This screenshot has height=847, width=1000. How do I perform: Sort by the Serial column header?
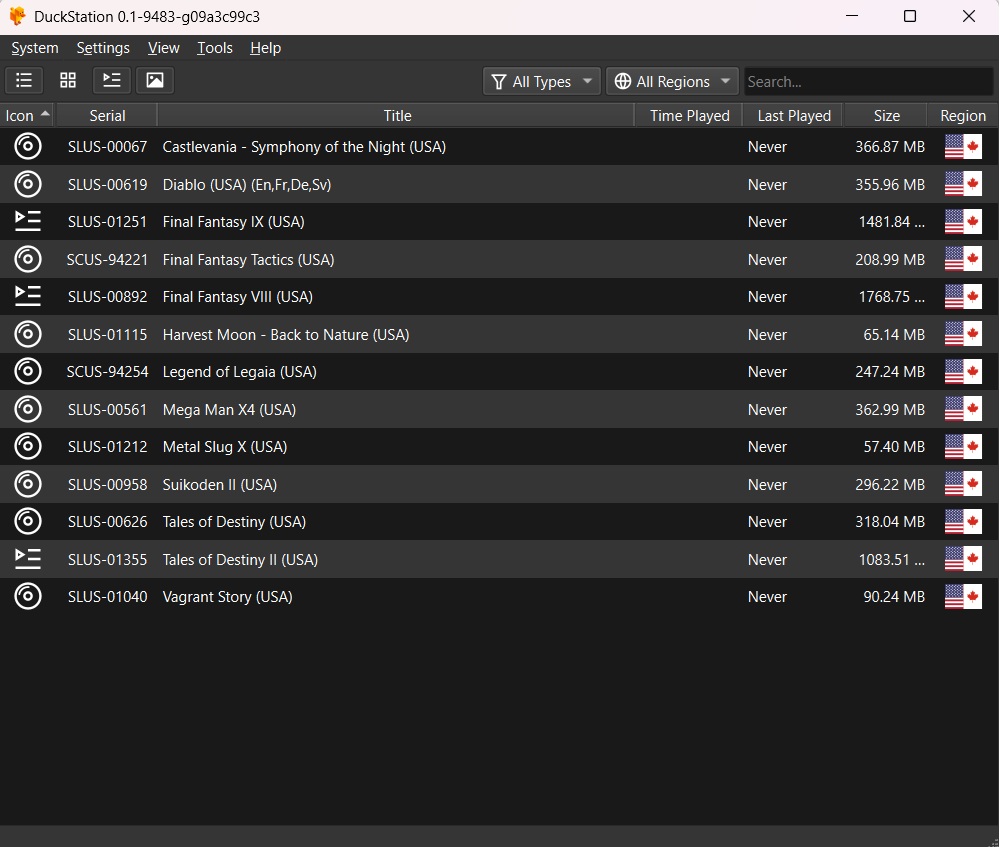point(107,115)
